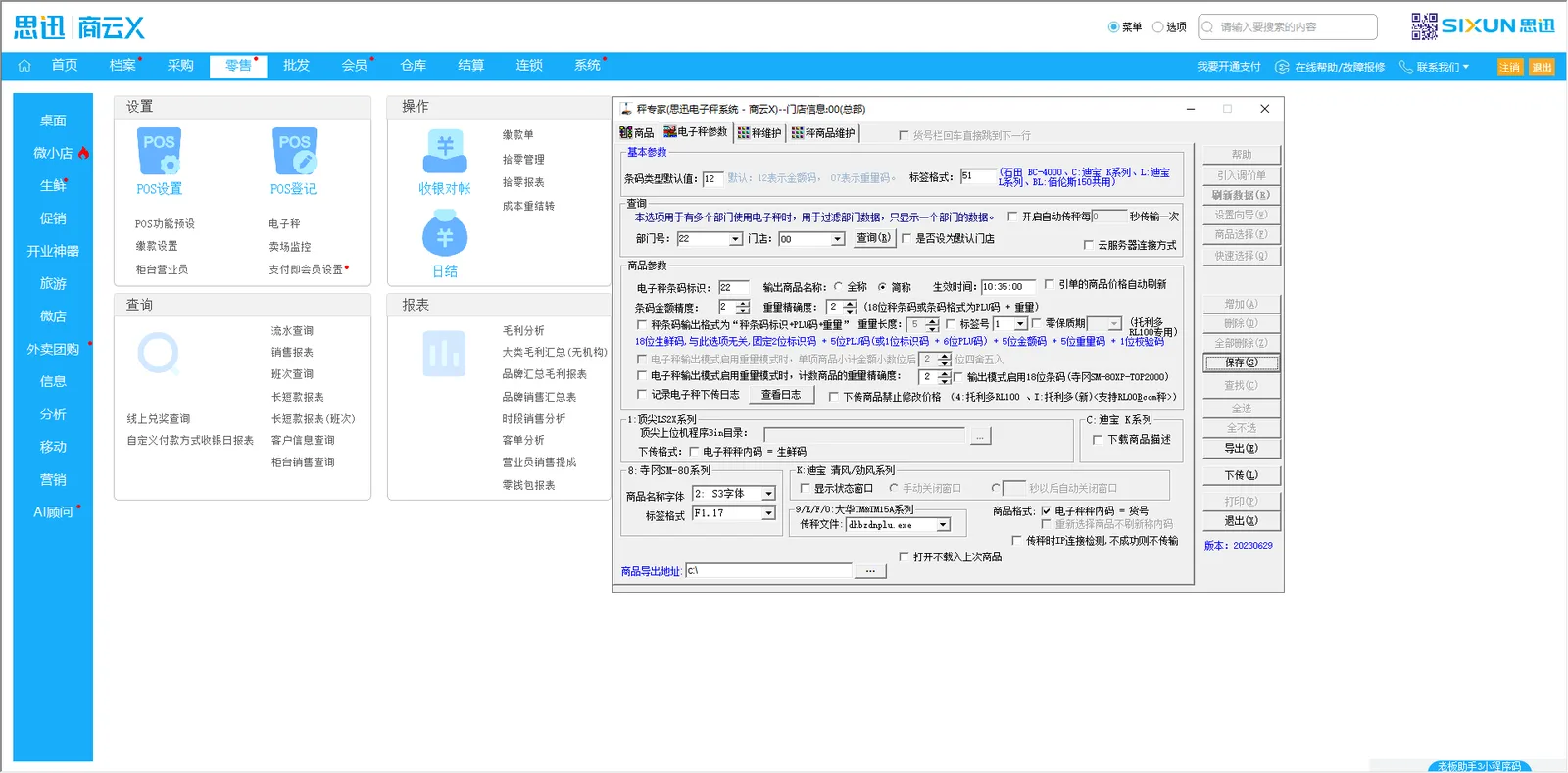Click the 查看日志 button

[781, 395]
